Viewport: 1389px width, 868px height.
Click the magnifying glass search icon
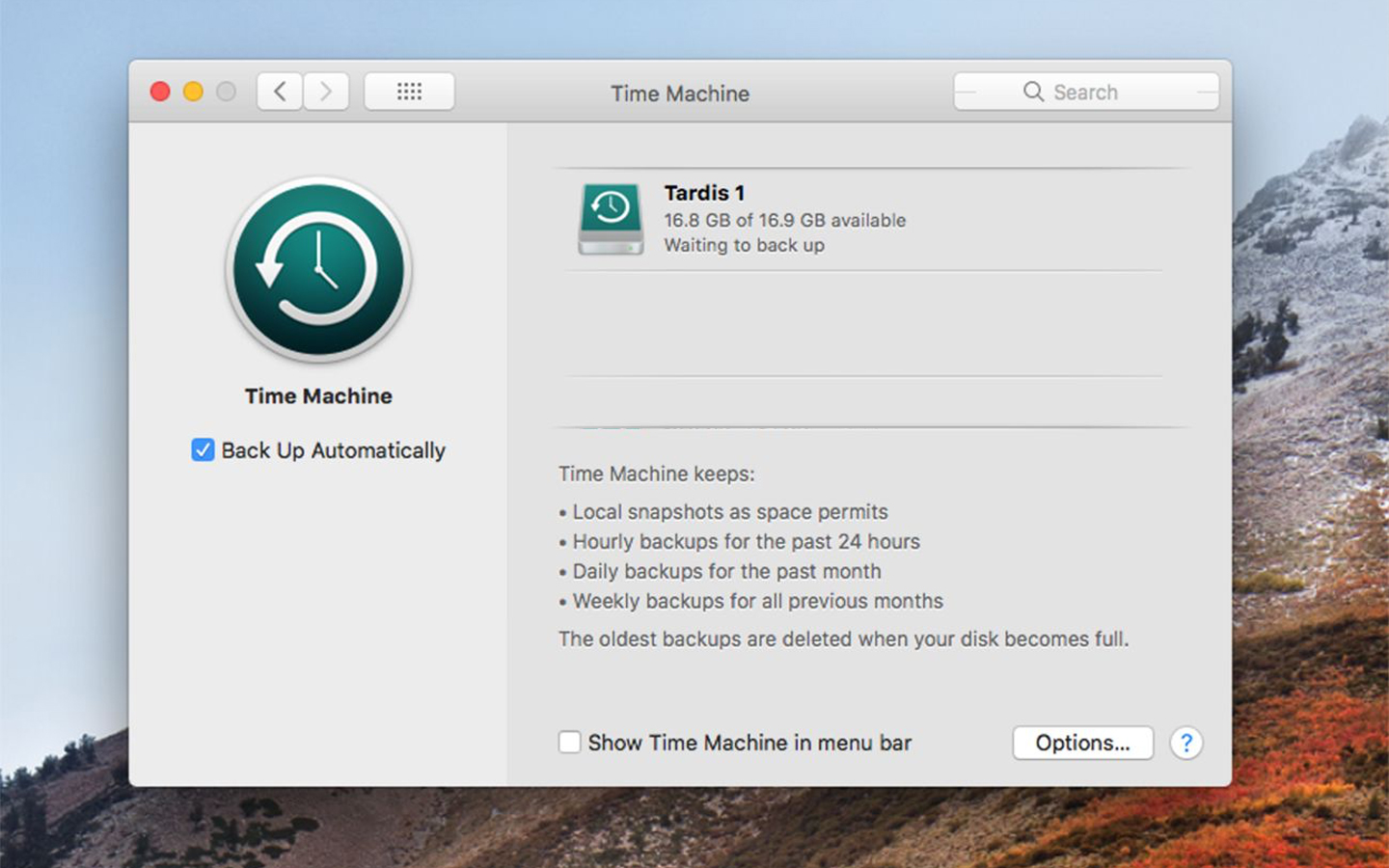[x=1033, y=92]
